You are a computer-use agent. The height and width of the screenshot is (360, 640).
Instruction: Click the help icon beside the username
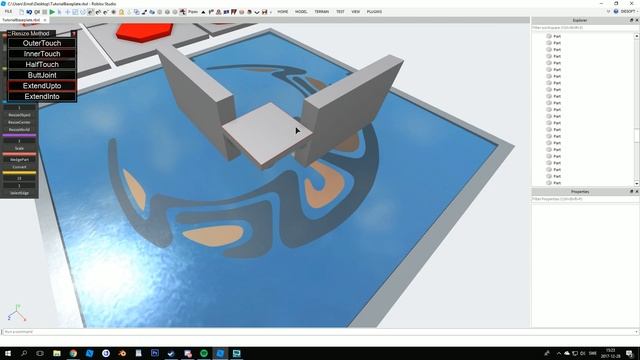click(616, 12)
